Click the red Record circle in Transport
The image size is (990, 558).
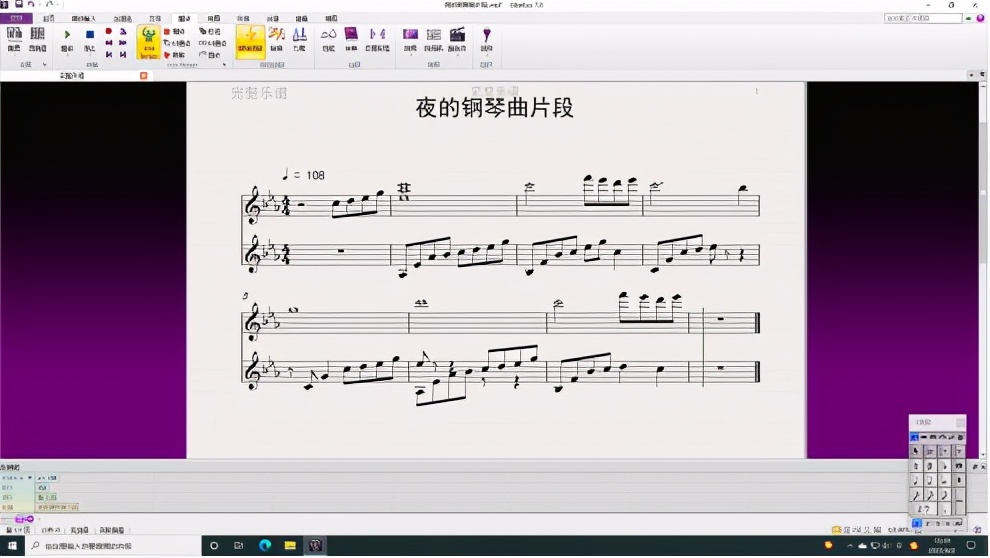pyautogui.click(x=109, y=31)
